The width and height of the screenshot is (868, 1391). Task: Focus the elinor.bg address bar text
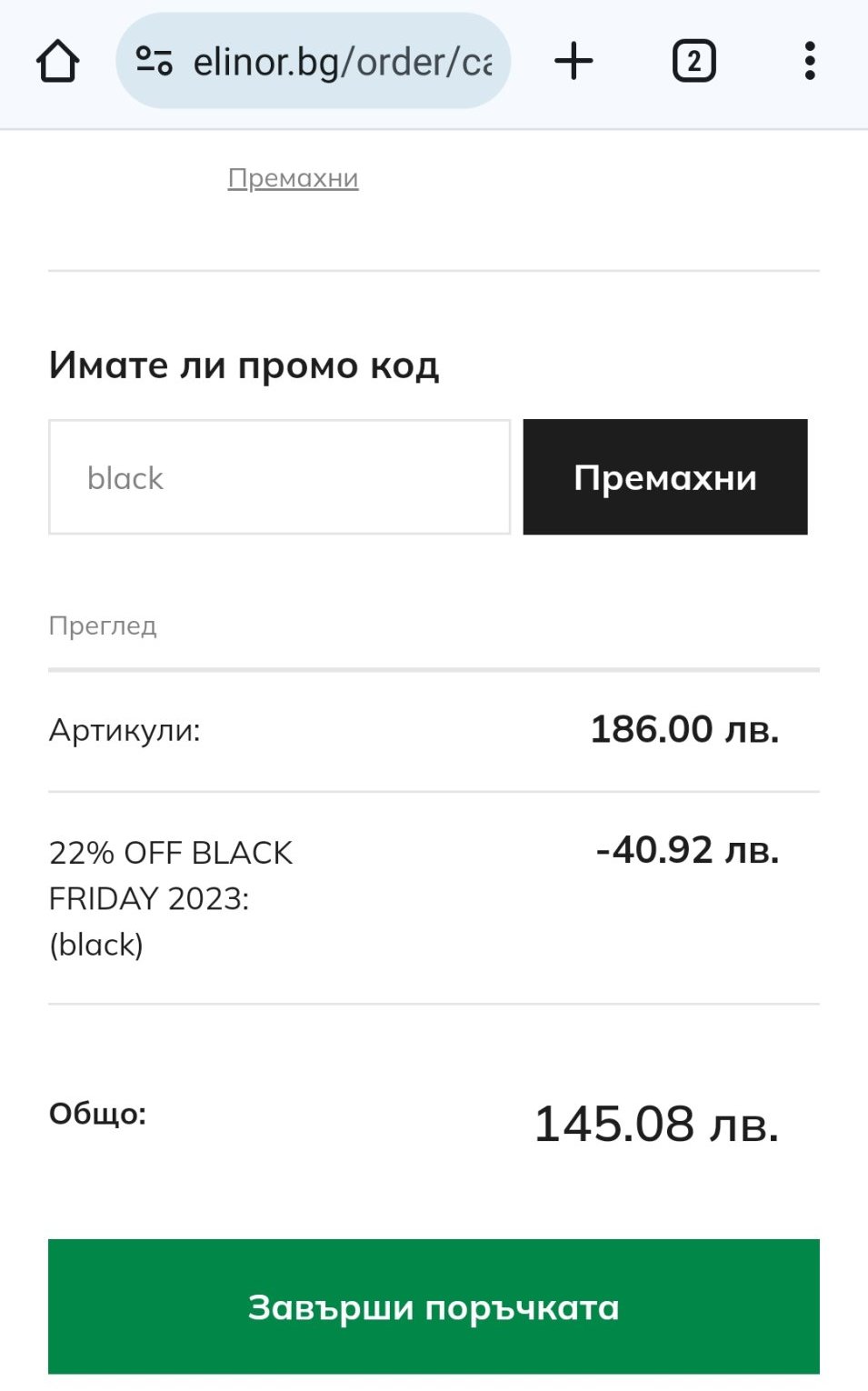tap(342, 62)
